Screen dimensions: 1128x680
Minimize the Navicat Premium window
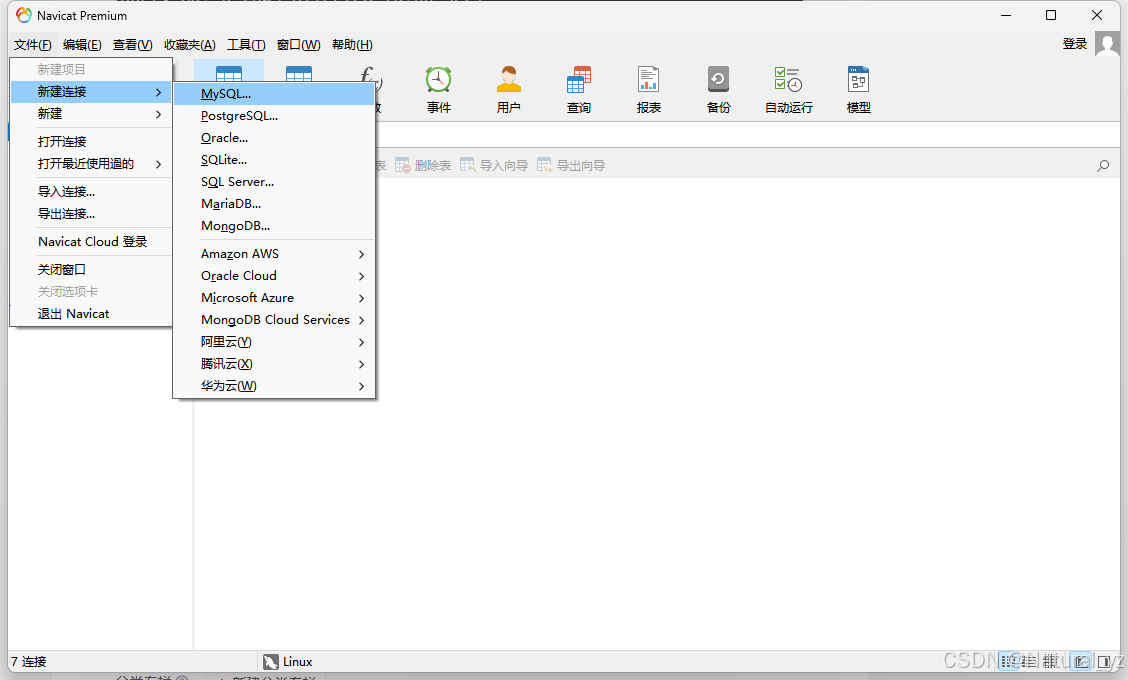tap(1006, 15)
